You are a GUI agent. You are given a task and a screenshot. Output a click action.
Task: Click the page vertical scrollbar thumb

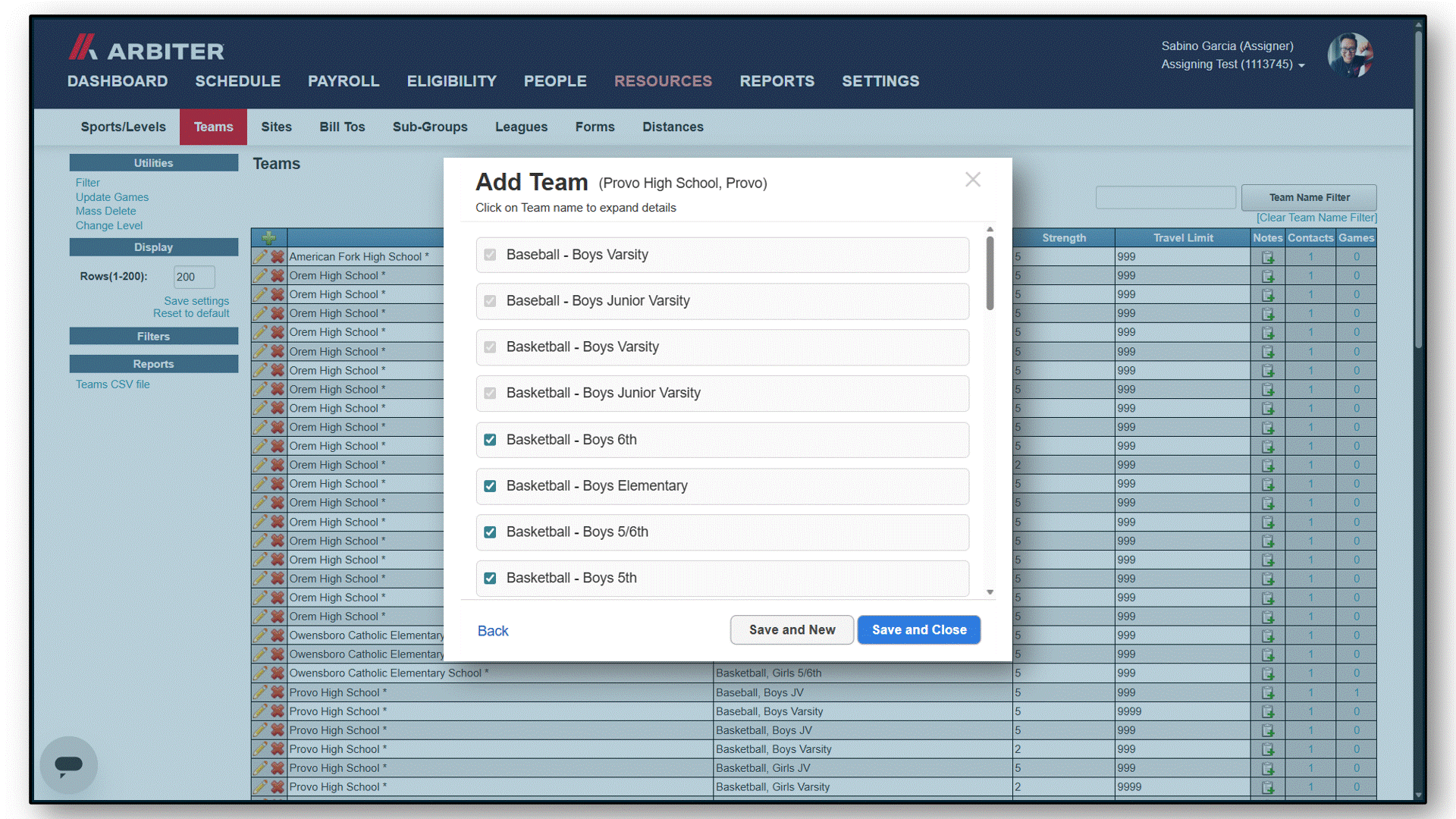(x=1418, y=190)
